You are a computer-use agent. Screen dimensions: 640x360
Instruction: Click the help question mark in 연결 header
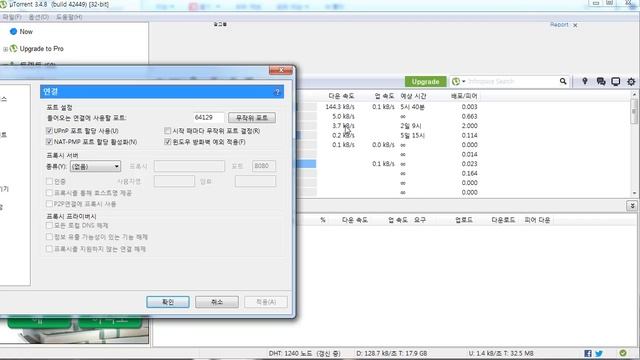pos(277,92)
